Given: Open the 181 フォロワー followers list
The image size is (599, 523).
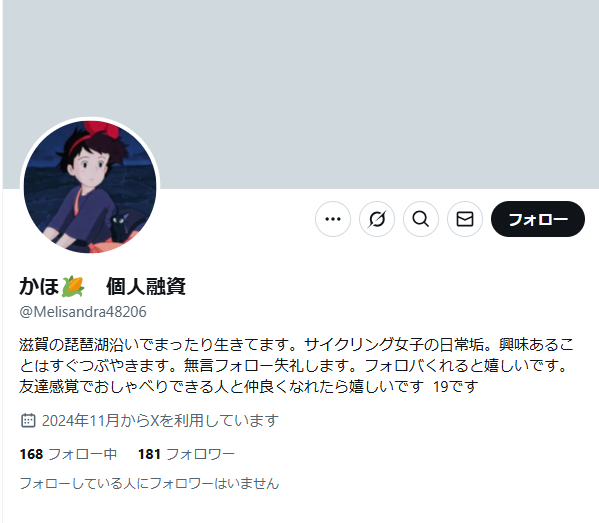Looking at the screenshot, I should [x=186, y=454].
